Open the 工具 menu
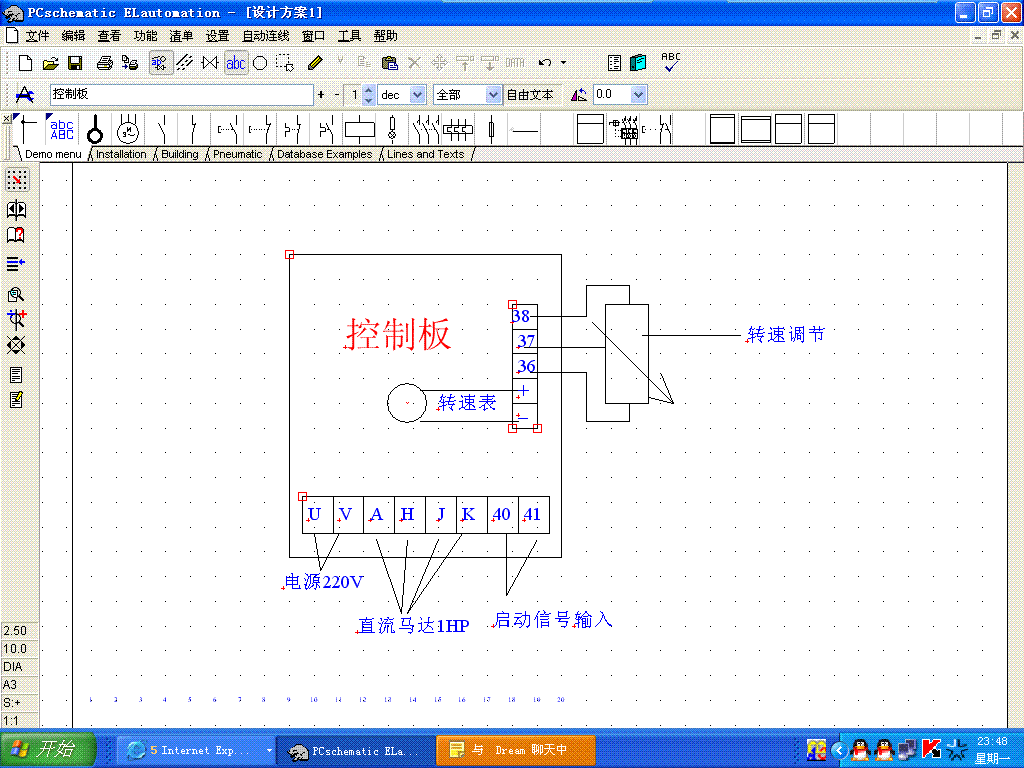This screenshot has width=1024, height=768. pos(349,36)
